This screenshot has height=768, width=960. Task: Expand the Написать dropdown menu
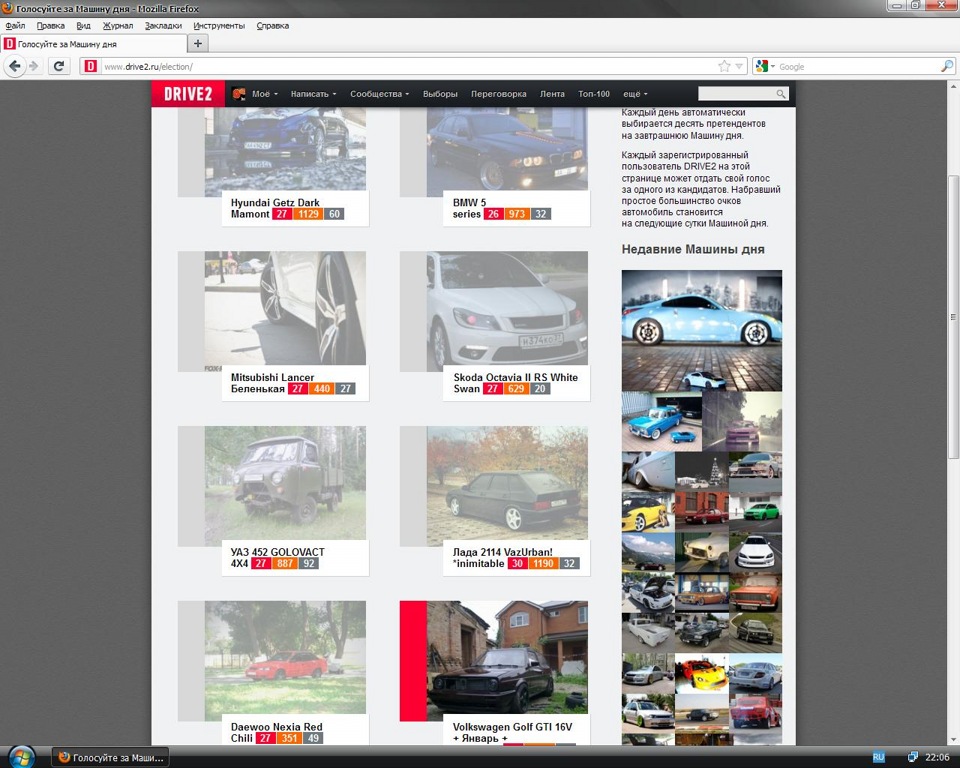click(313, 94)
